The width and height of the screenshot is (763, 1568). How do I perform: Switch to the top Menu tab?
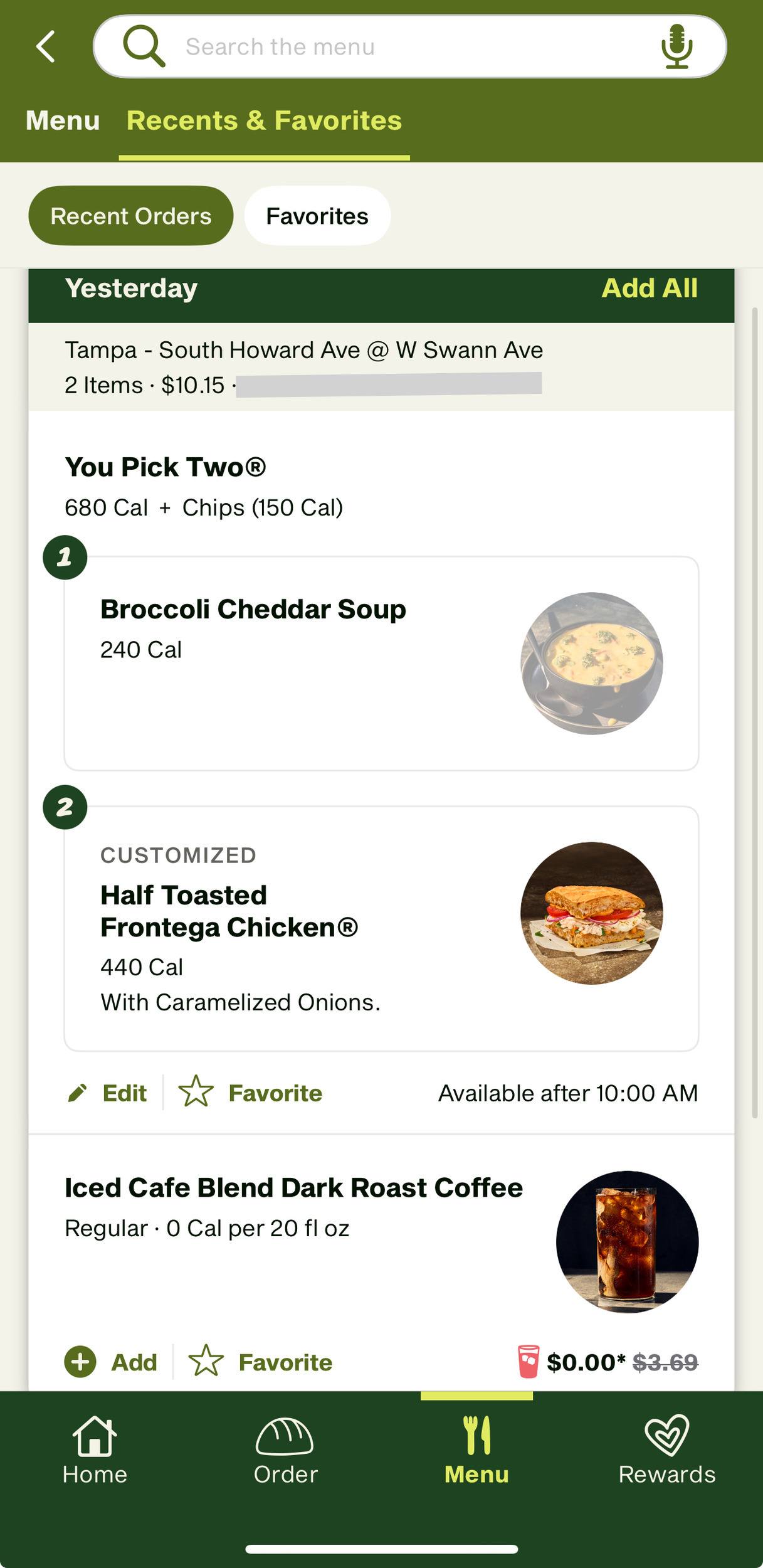(x=63, y=120)
